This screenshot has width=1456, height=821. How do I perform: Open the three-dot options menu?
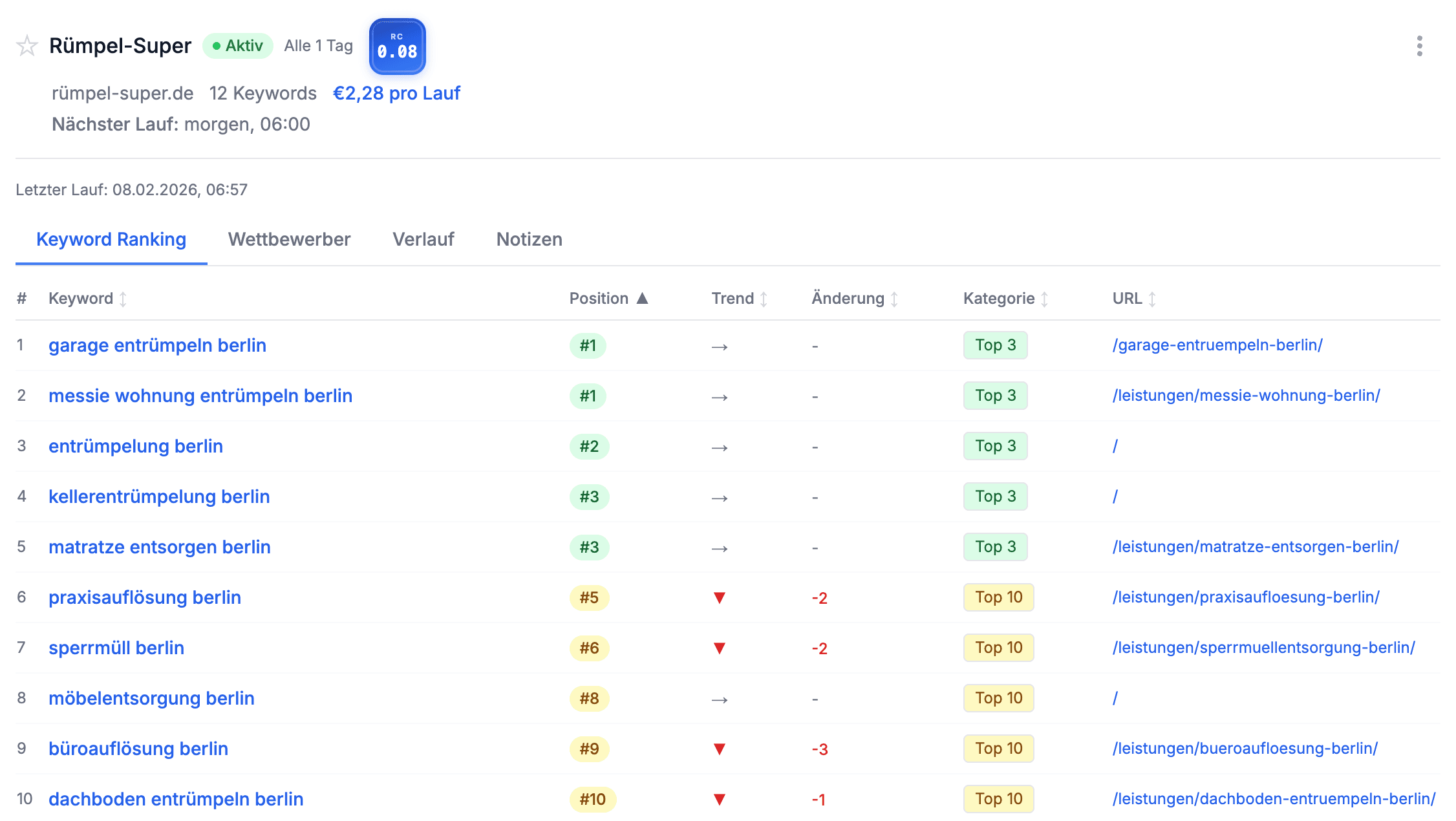pos(1420,45)
